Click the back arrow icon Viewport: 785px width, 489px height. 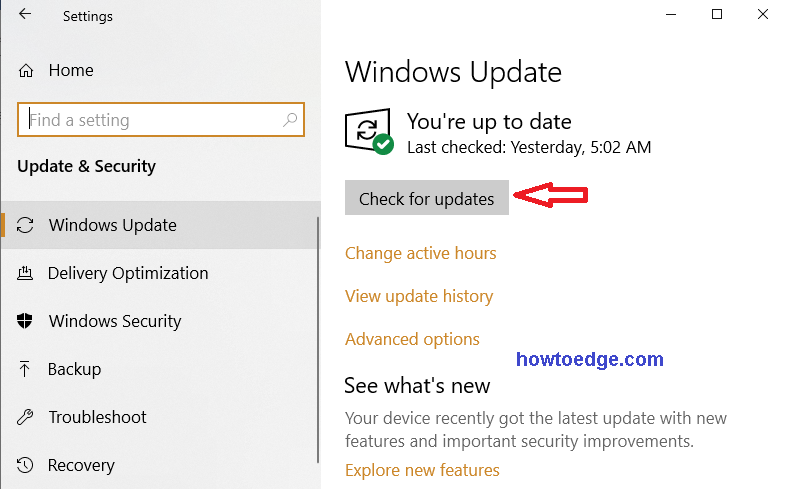(x=25, y=15)
